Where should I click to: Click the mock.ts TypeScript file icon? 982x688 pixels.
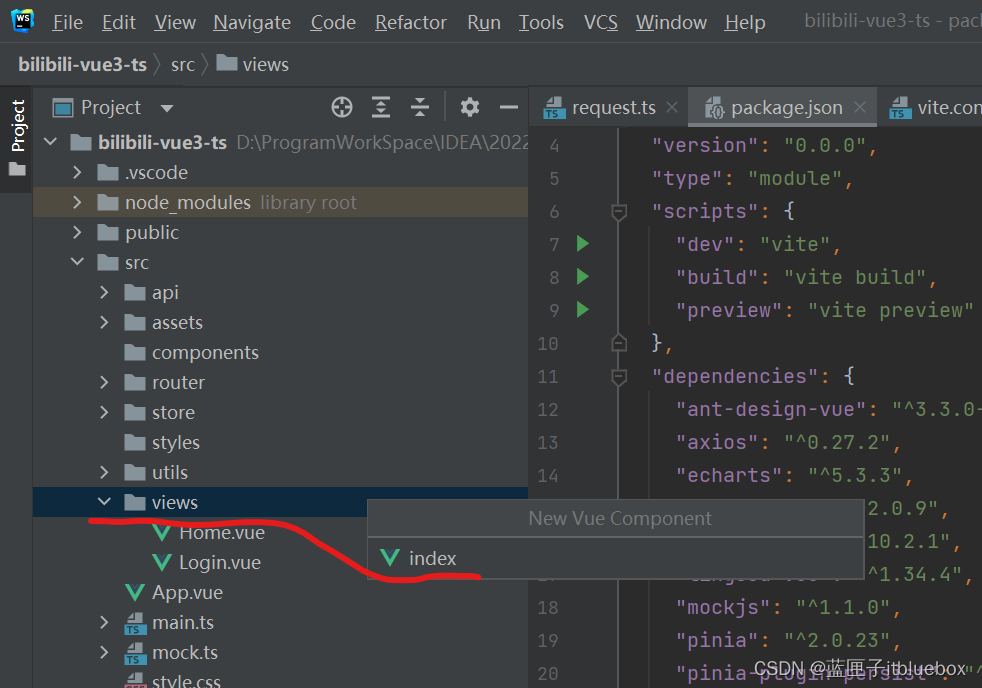(133, 653)
